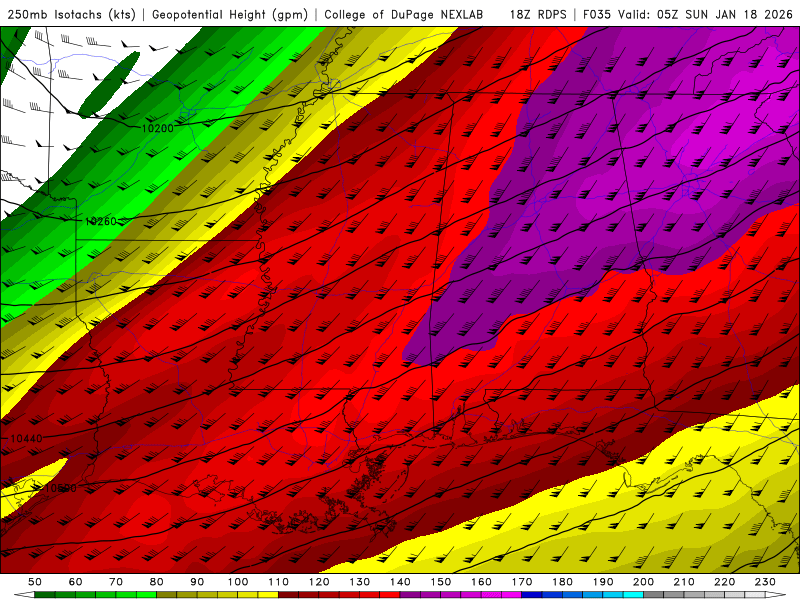Viewport: 800px width, 600px height.
Task: Click the legend value 190
Action: [x=603, y=582]
